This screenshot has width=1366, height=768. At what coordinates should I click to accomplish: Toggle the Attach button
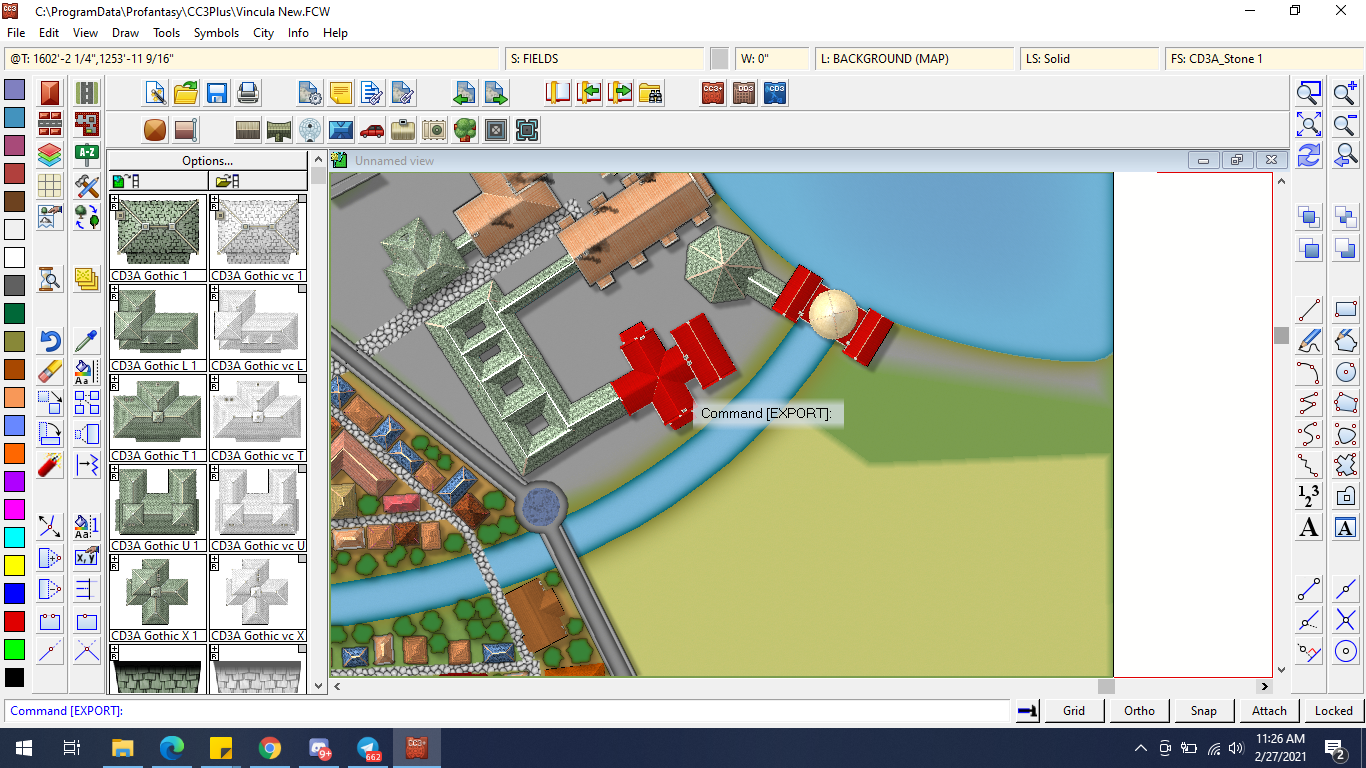(x=1269, y=711)
